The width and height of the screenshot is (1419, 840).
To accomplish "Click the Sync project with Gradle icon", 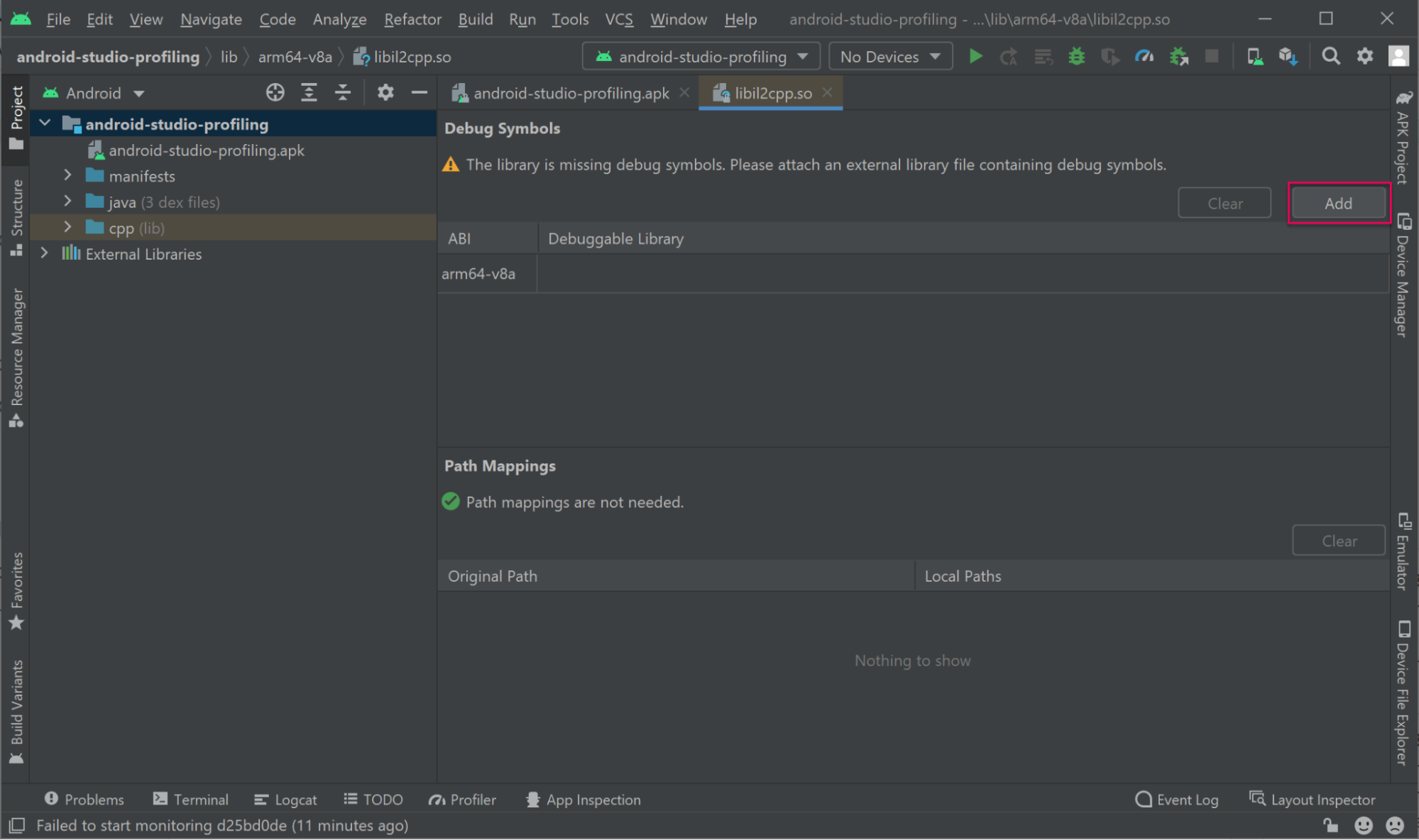I will click(x=1289, y=57).
